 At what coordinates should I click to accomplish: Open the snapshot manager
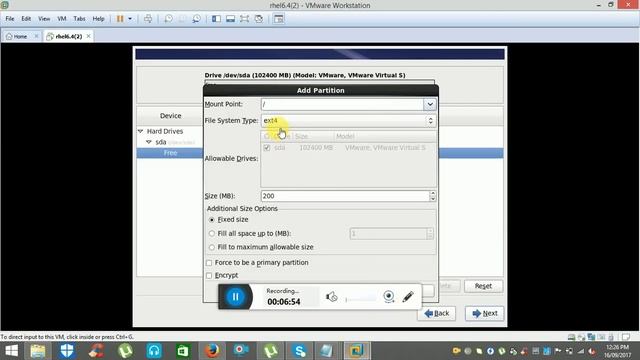(x=196, y=19)
